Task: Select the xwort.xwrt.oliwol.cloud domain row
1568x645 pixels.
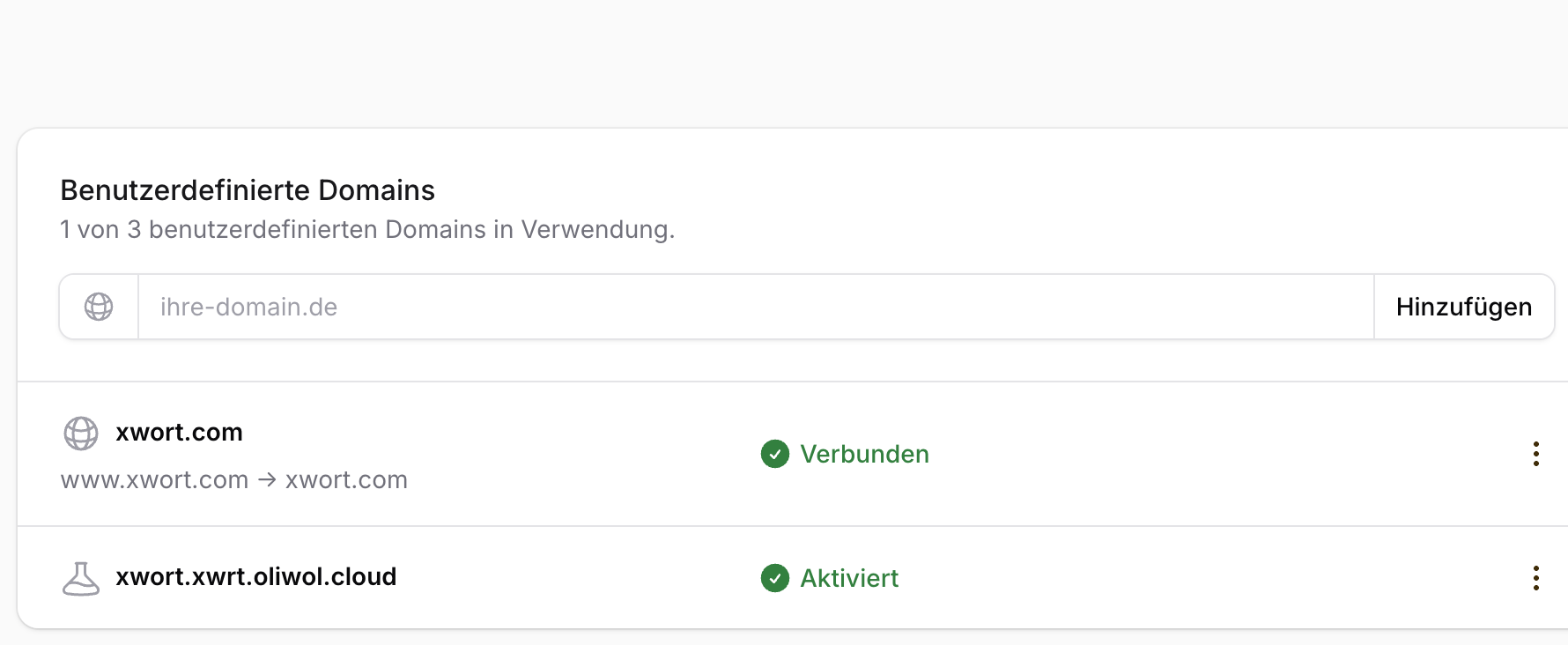Action: click(256, 577)
